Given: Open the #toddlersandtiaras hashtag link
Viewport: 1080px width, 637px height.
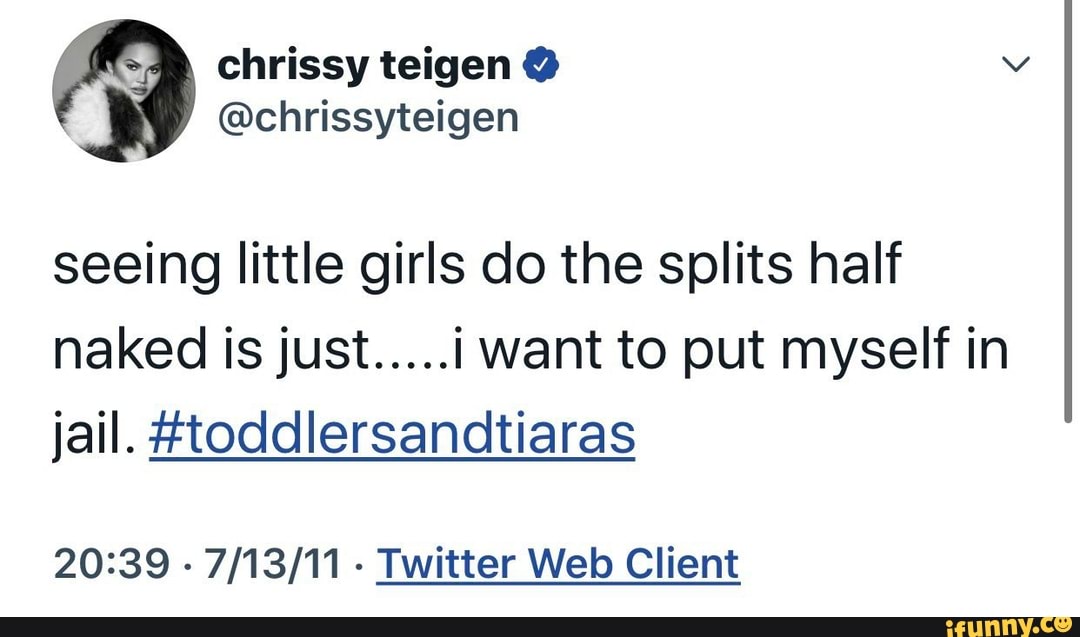Looking at the screenshot, I should (x=391, y=435).
